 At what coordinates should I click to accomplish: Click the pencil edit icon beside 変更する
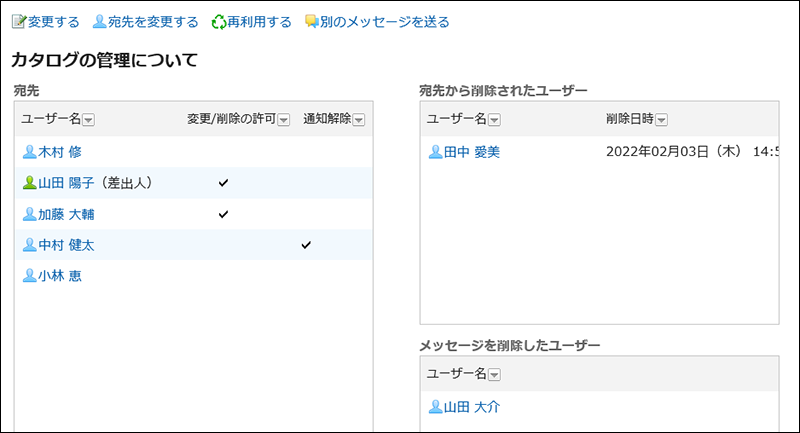(x=18, y=21)
